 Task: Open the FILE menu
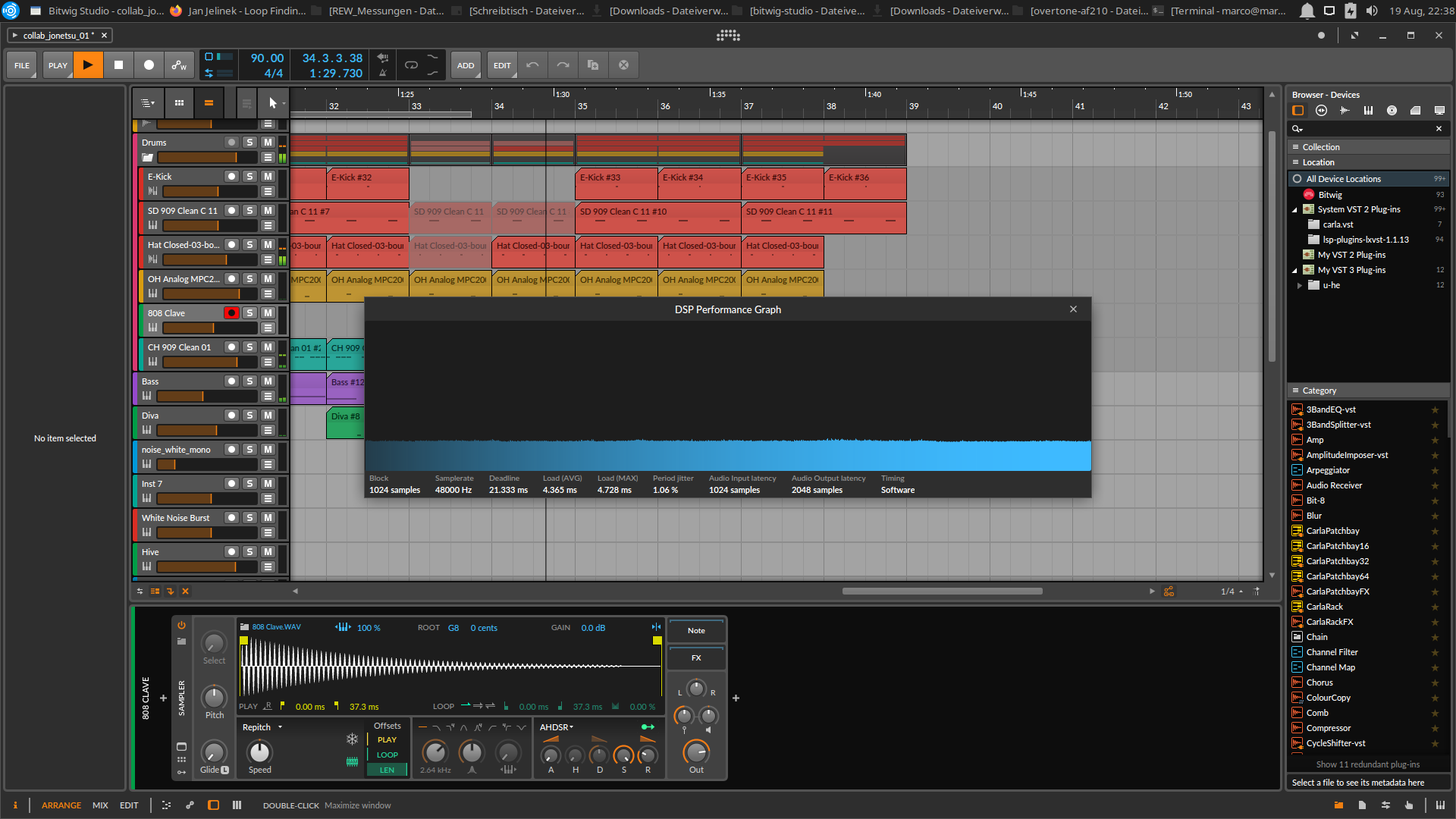point(22,65)
